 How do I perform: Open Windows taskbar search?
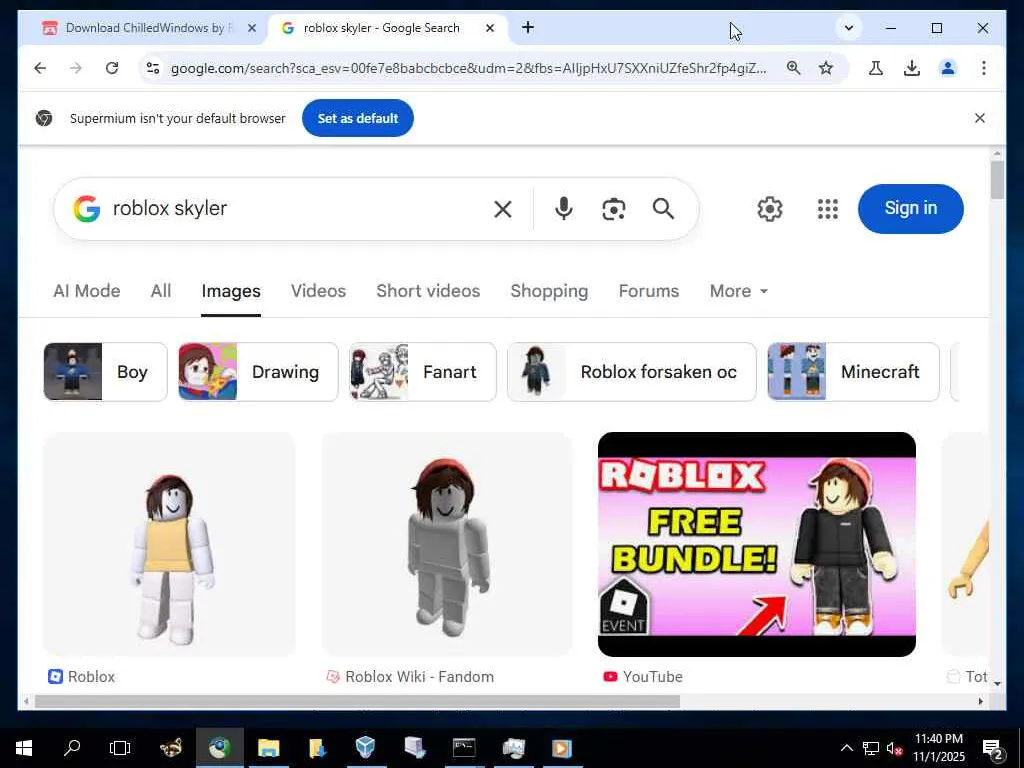coord(72,748)
